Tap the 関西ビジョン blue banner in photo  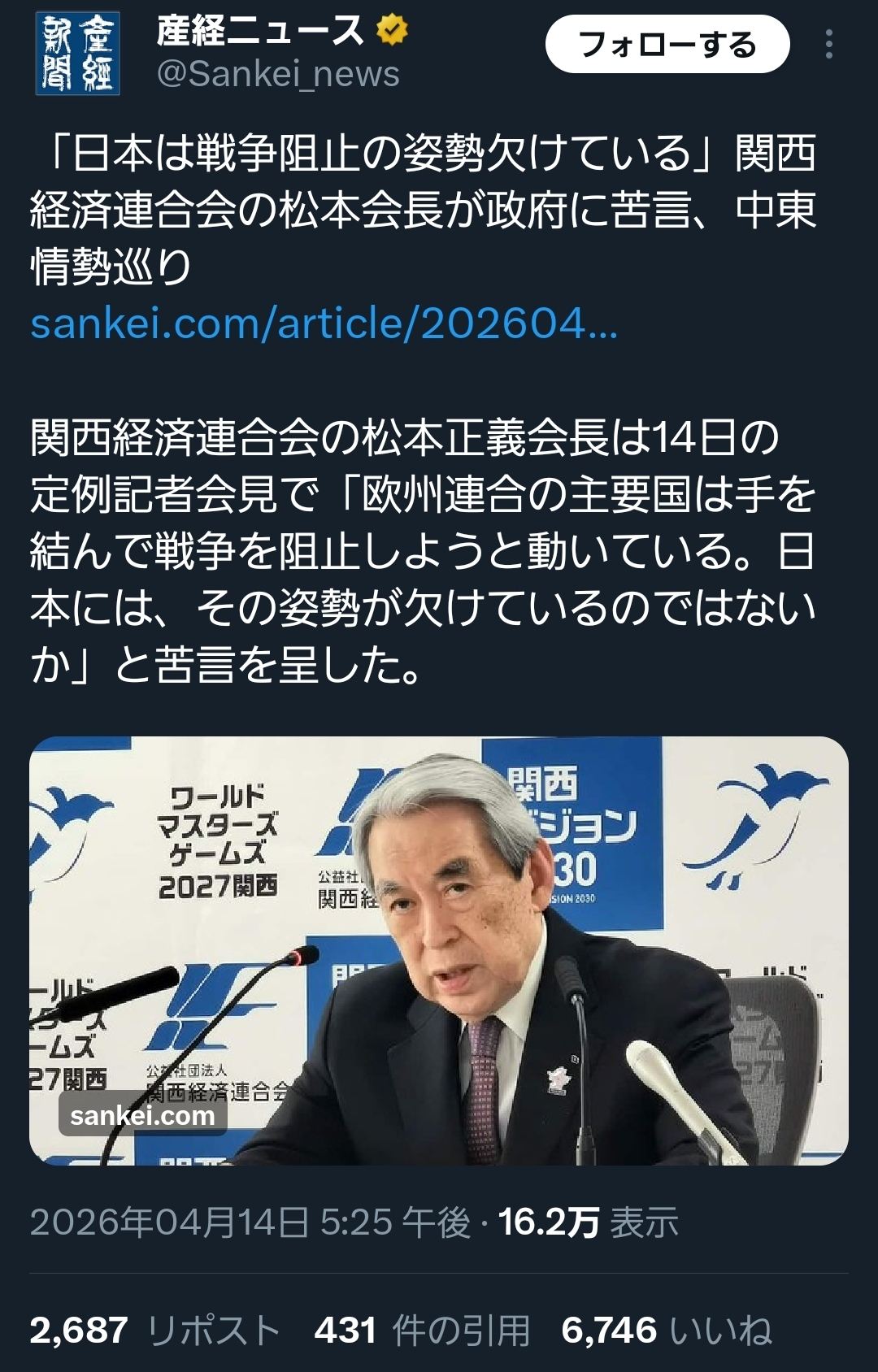click(574, 833)
